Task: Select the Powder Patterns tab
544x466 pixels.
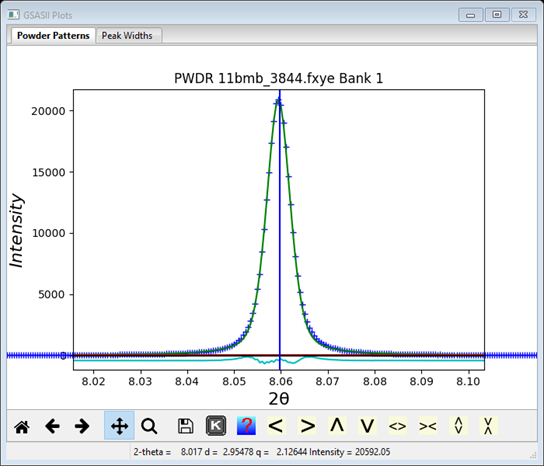Action: coord(53,35)
